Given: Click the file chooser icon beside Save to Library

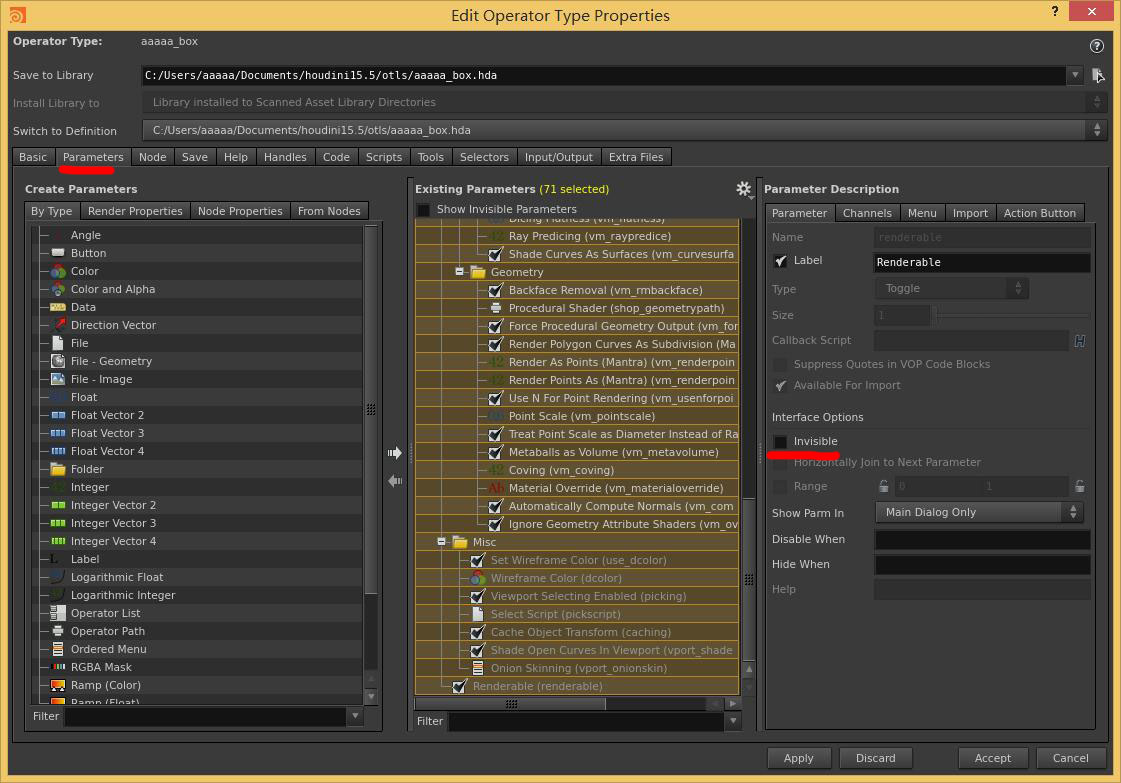Looking at the screenshot, I should [1098, 75].
